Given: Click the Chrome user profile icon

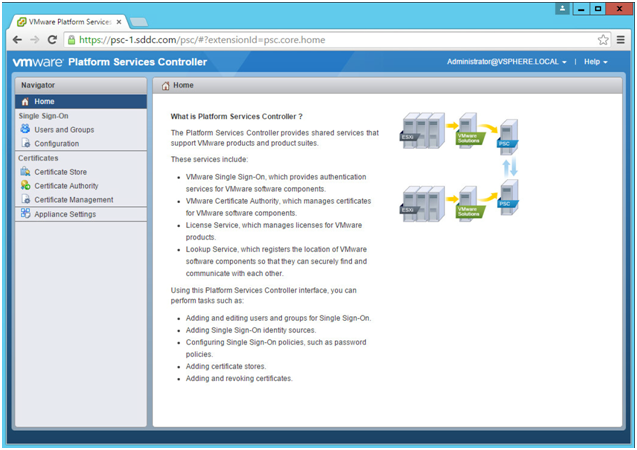Looking at the screenshot, I should tap(562, 9).
